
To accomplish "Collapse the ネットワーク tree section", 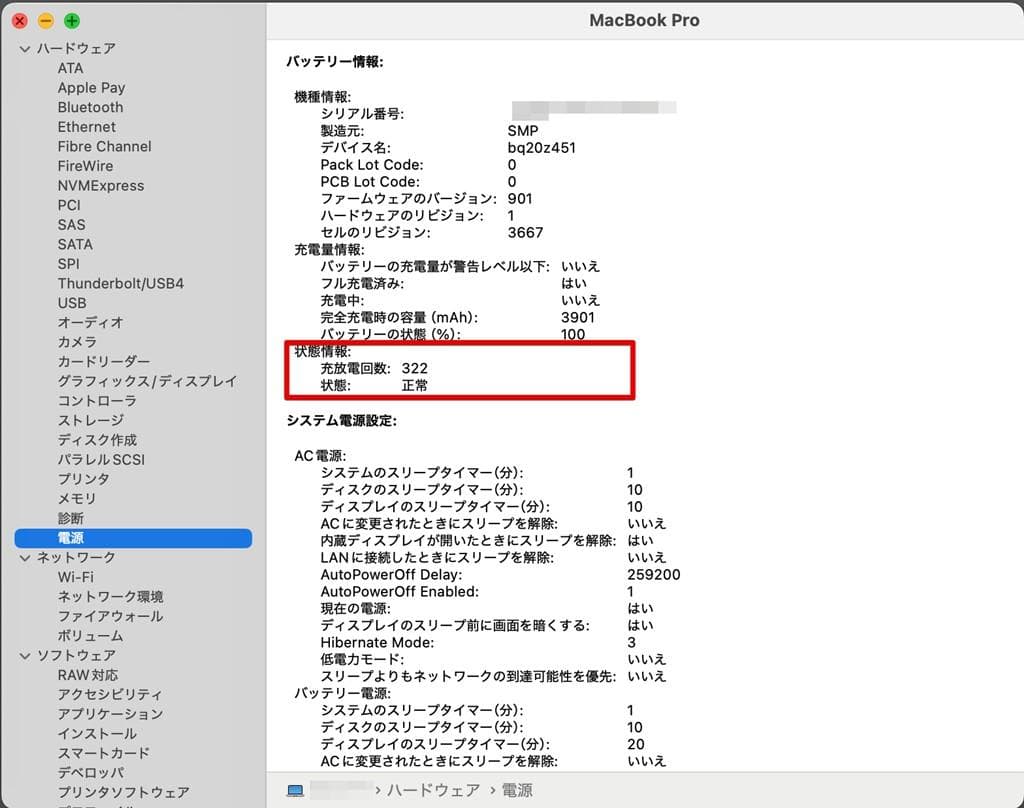I will coord(26,557).
